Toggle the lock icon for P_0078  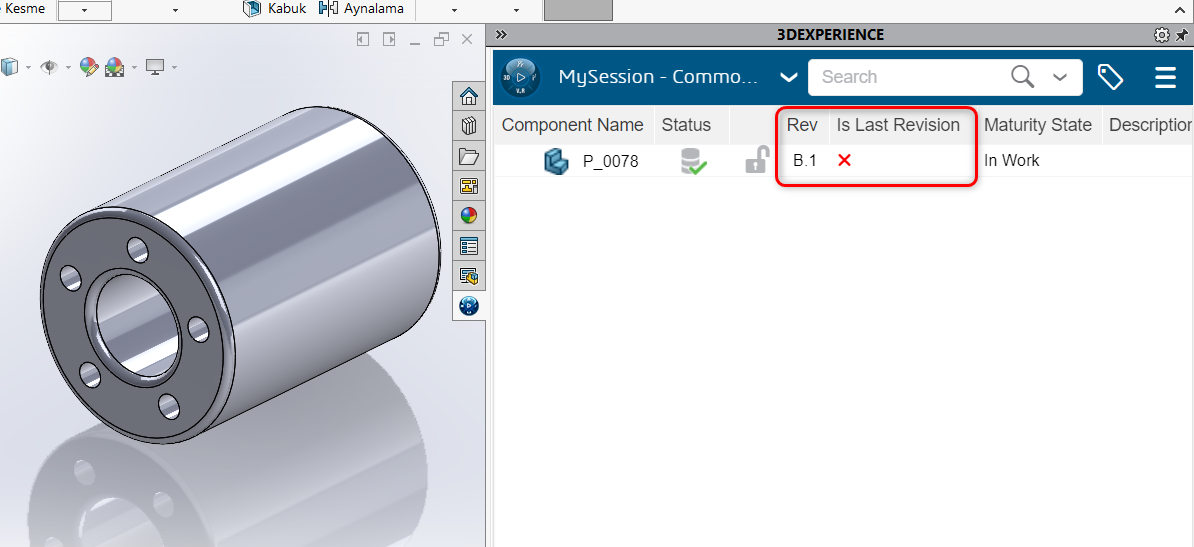pos(756,161)
